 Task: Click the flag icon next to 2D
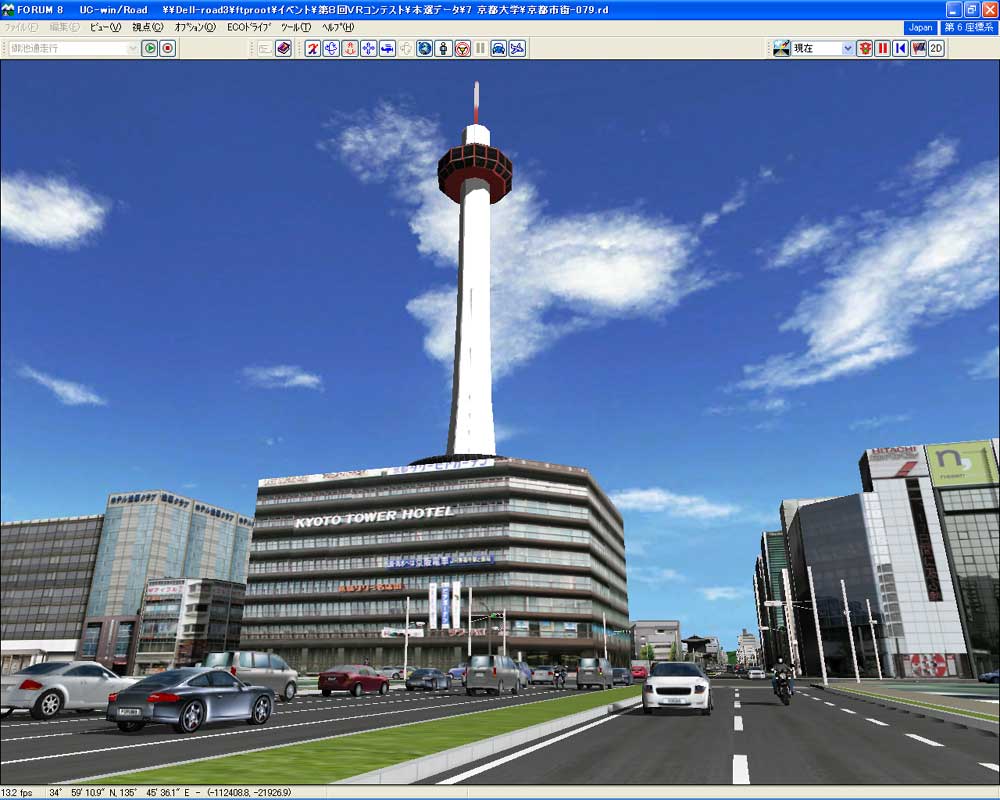tap(918, 48)
